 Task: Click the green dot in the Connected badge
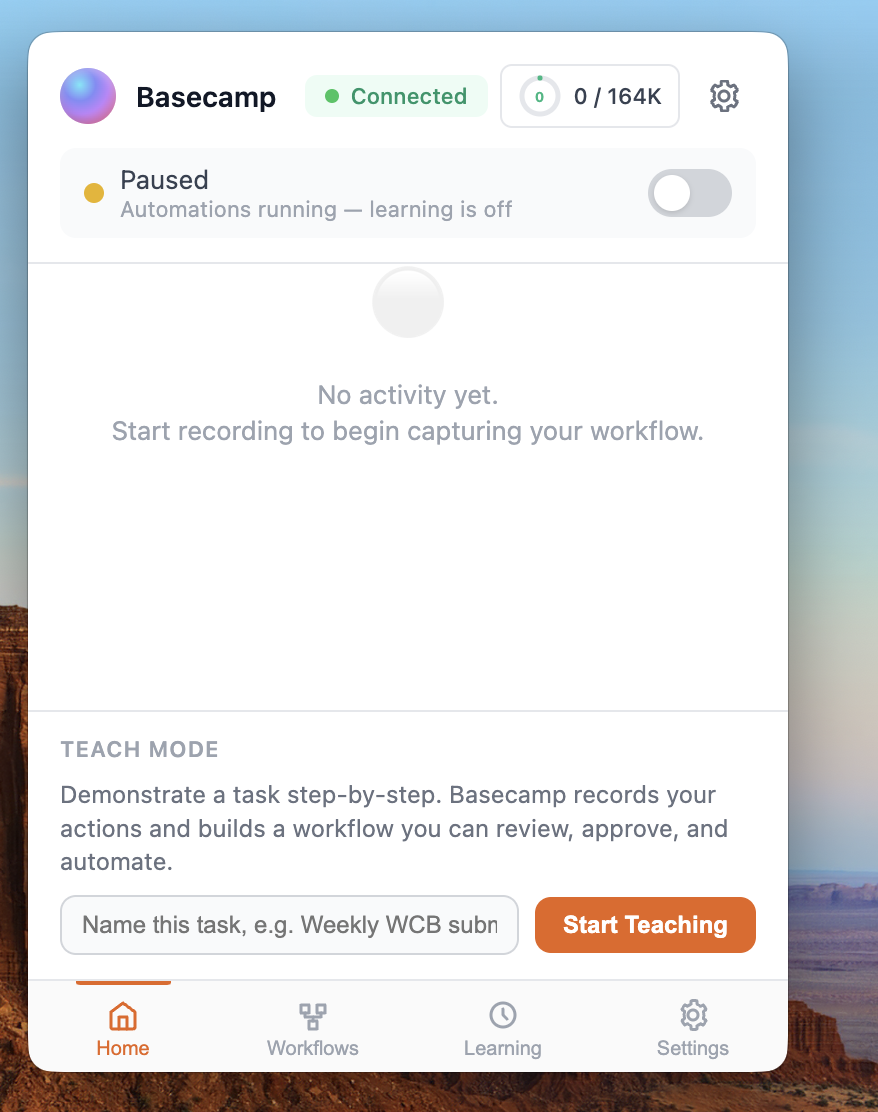332,96
